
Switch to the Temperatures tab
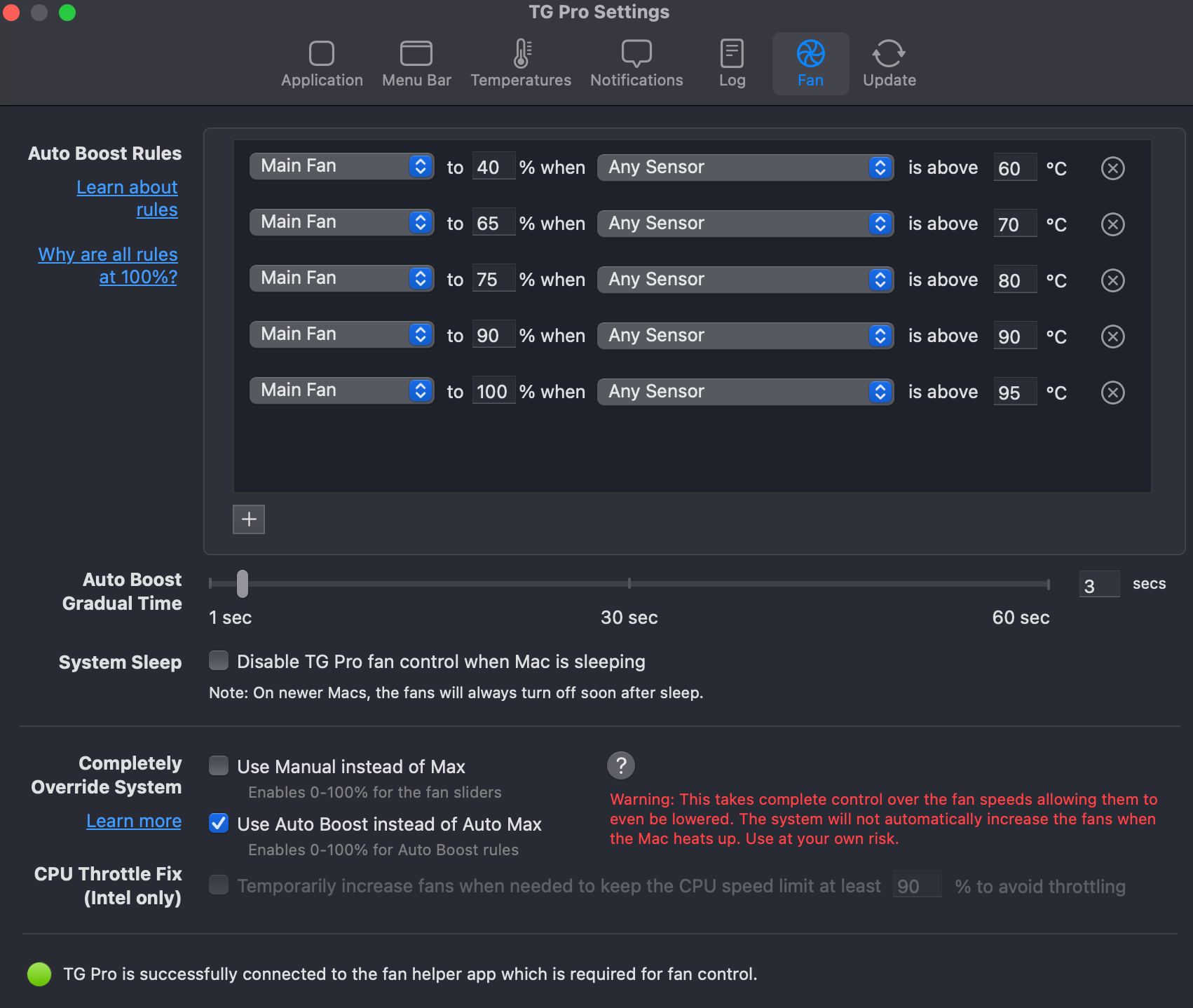coord(521,64)
